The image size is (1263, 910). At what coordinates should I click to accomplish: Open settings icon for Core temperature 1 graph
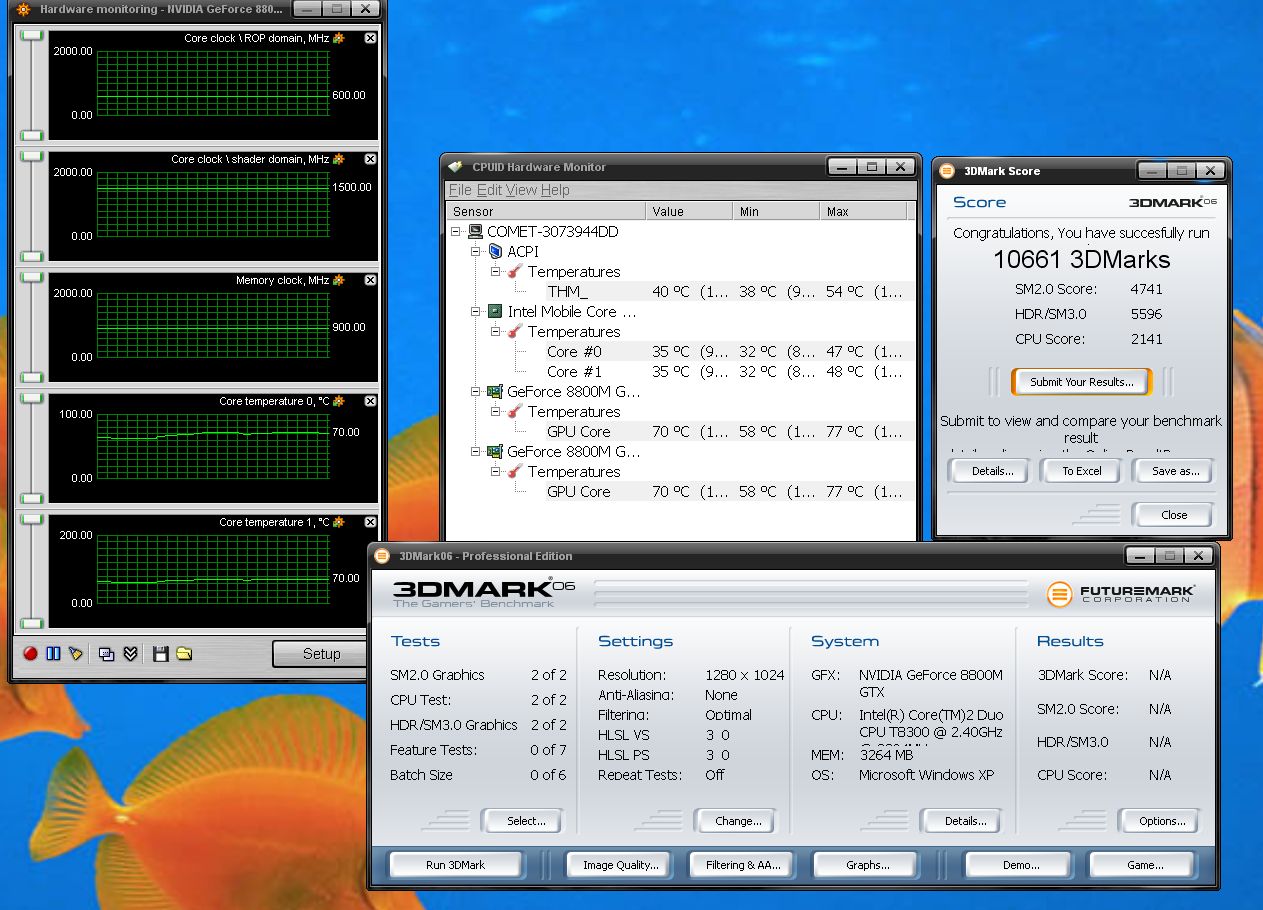[339, 522]
